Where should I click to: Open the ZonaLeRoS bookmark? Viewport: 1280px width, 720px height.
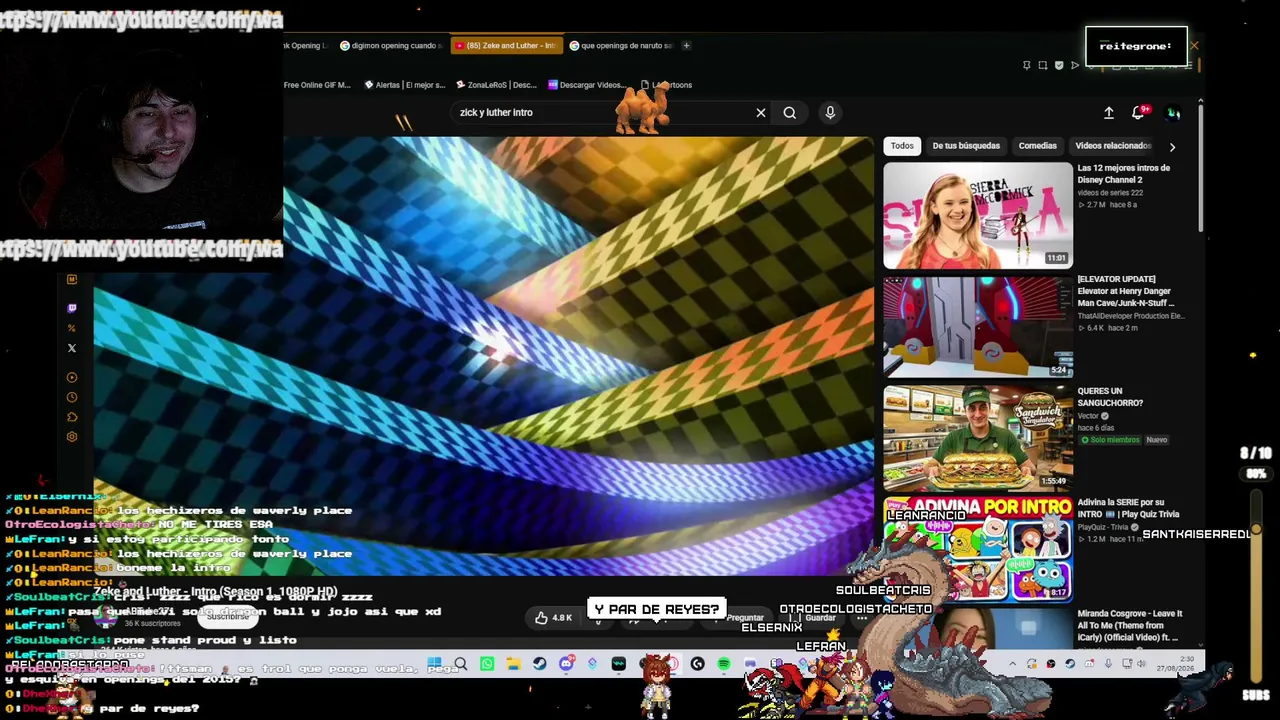[496, 85]
